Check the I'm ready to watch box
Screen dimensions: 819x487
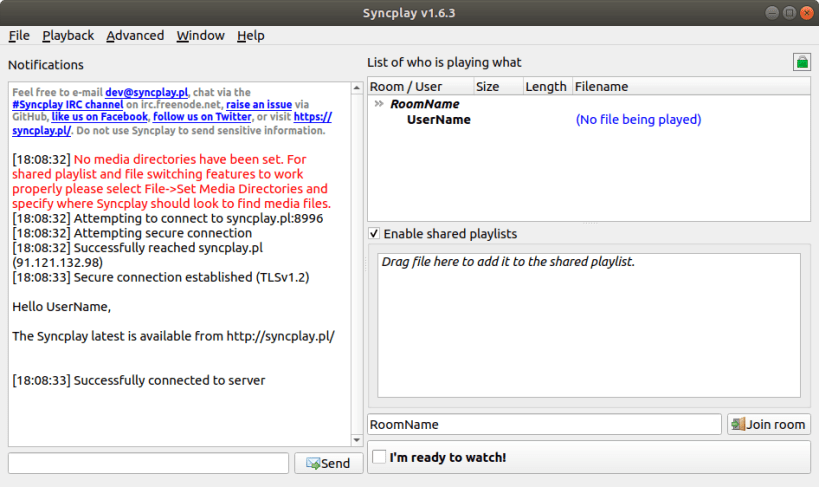click(379, 457)
